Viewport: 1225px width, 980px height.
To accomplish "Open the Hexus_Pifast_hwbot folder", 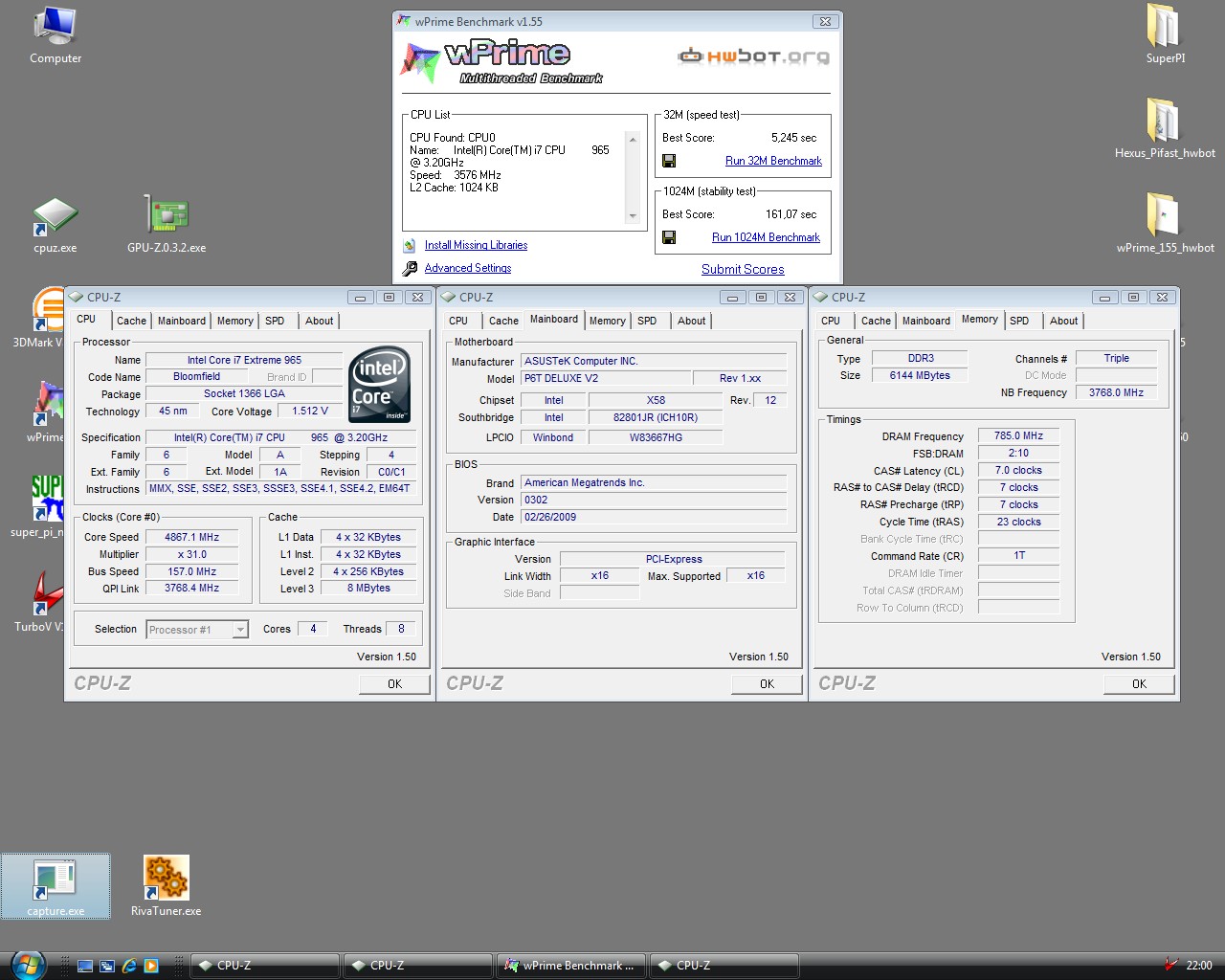I will [x=1165, y=128].
